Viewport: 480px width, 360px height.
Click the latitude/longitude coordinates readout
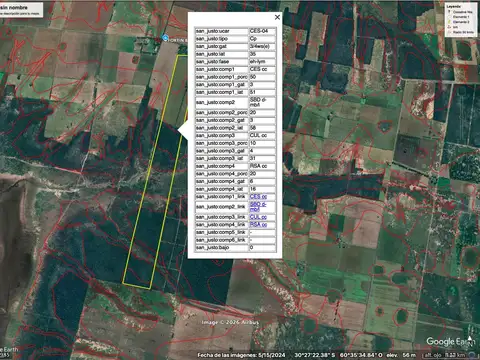(x=338, y=355)
